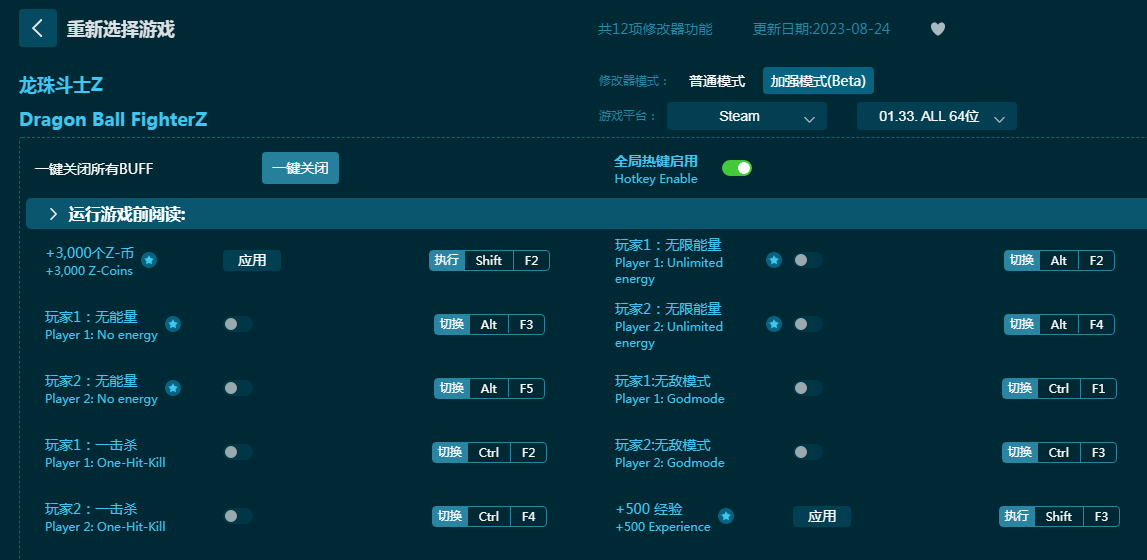Open the Steam platform dropdown

[x=747, y=116]
